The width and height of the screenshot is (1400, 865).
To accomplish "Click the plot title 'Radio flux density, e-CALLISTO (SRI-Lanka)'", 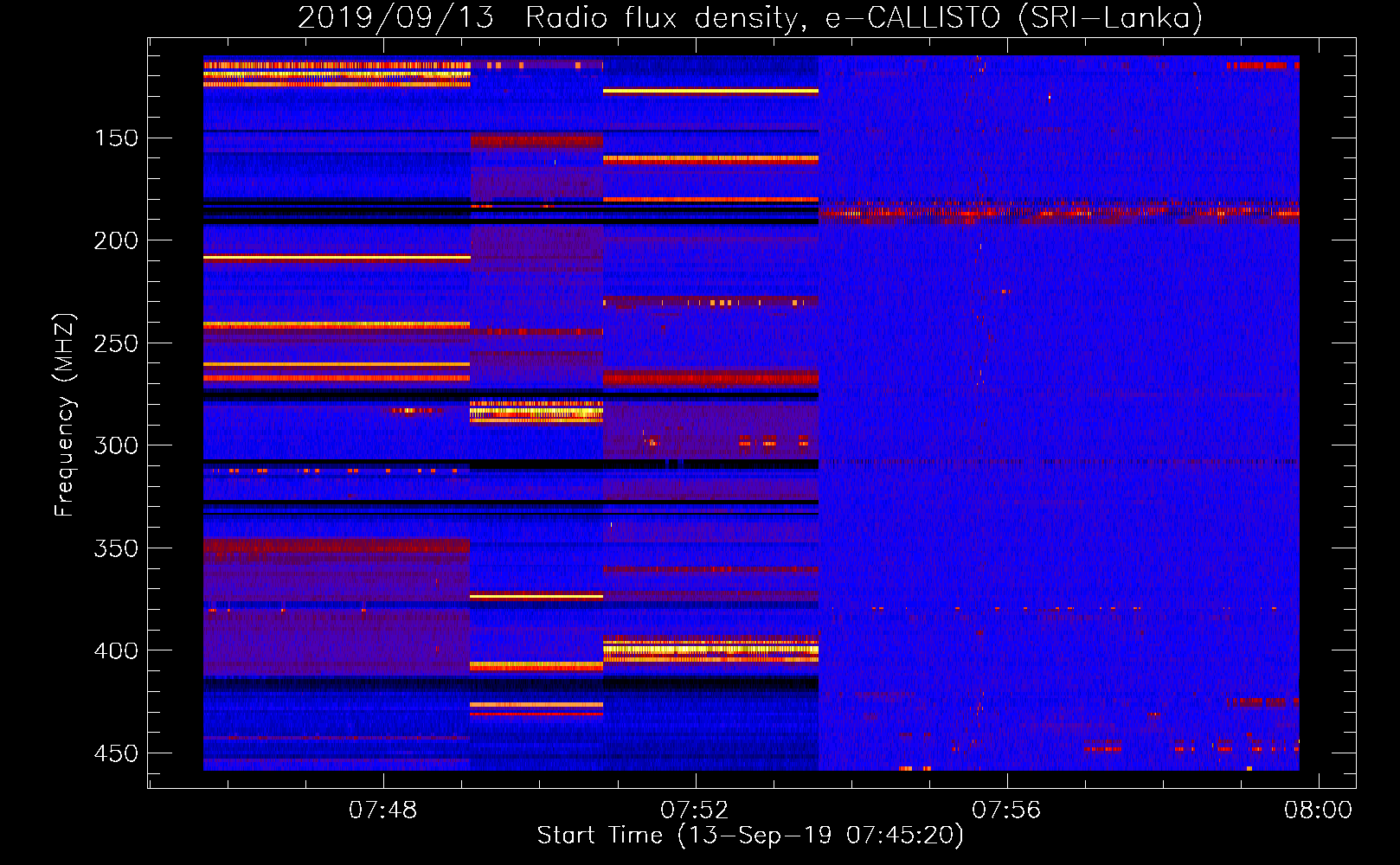I will 864,17.
